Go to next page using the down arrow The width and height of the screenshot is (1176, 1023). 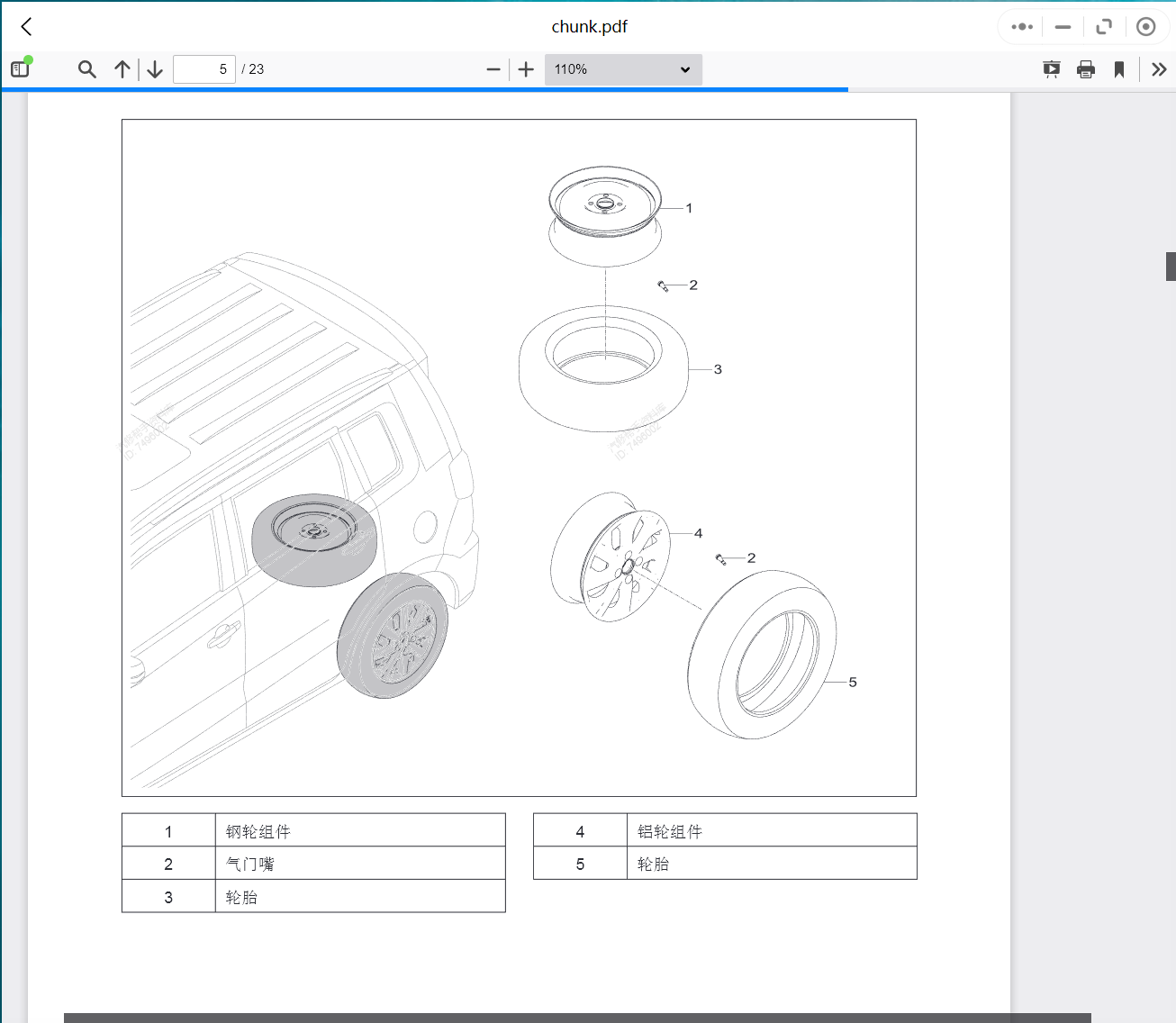coord(154,68)
